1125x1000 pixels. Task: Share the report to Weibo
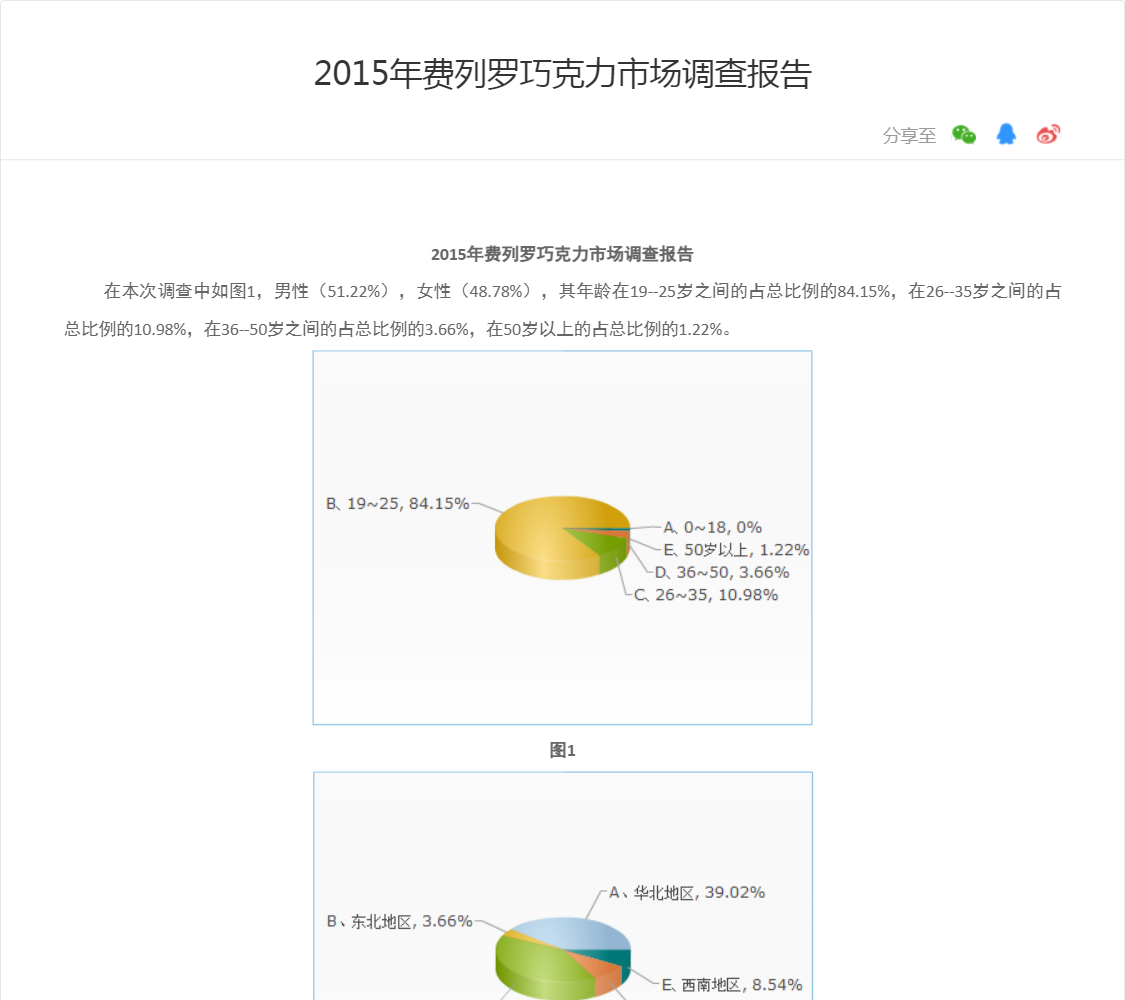click(1048, 134)
